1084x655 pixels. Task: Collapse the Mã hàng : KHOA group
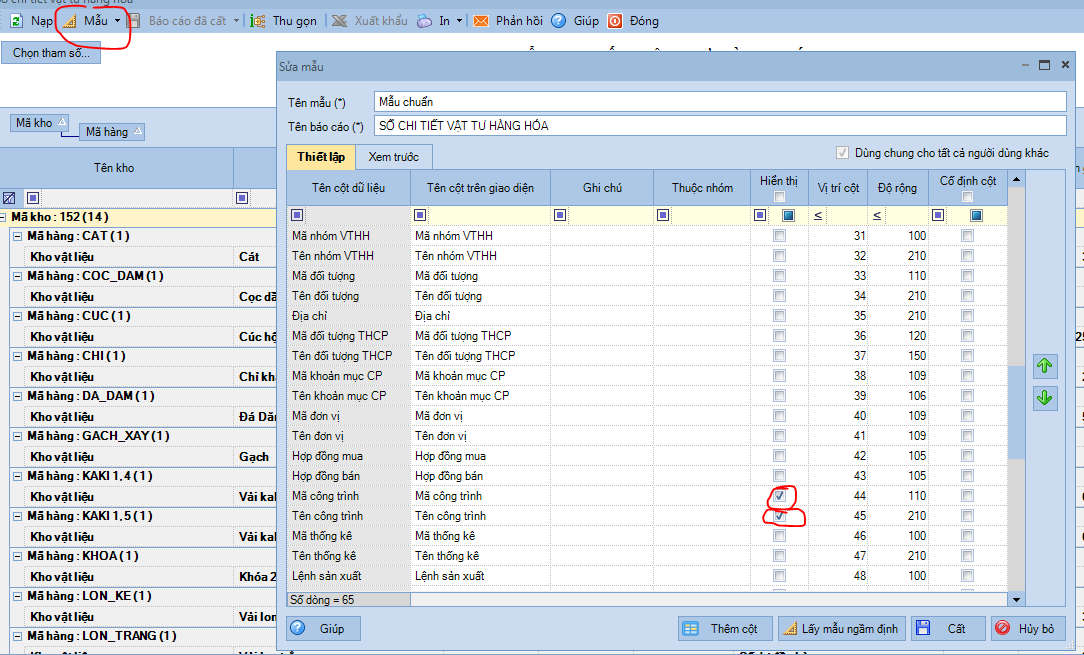pyautogui.click(x=18, y=556)
